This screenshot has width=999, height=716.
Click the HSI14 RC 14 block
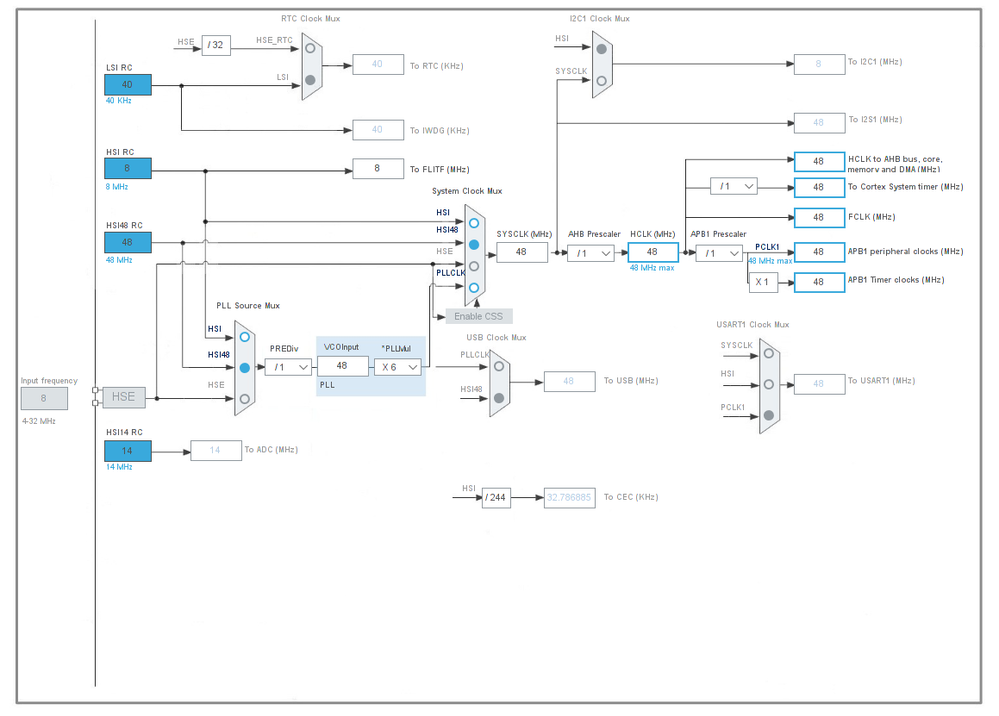(x=128, y=451)
